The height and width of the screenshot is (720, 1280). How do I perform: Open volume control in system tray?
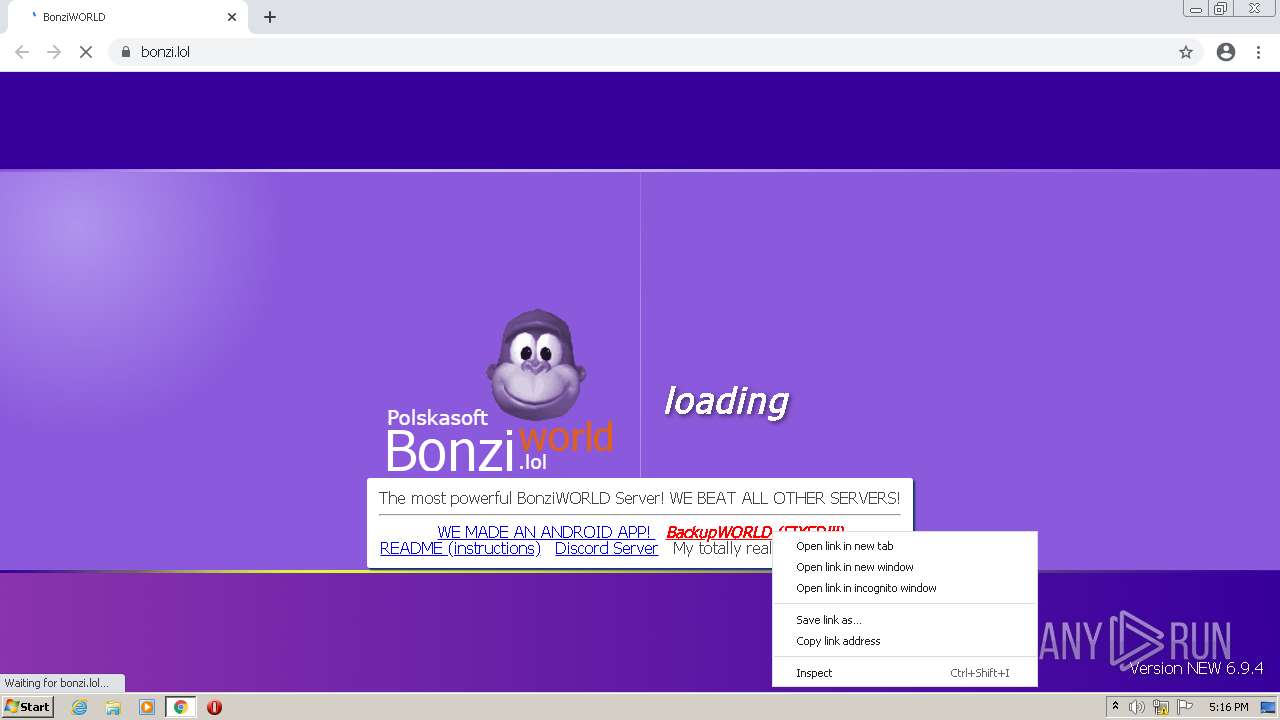(1137, 707)
